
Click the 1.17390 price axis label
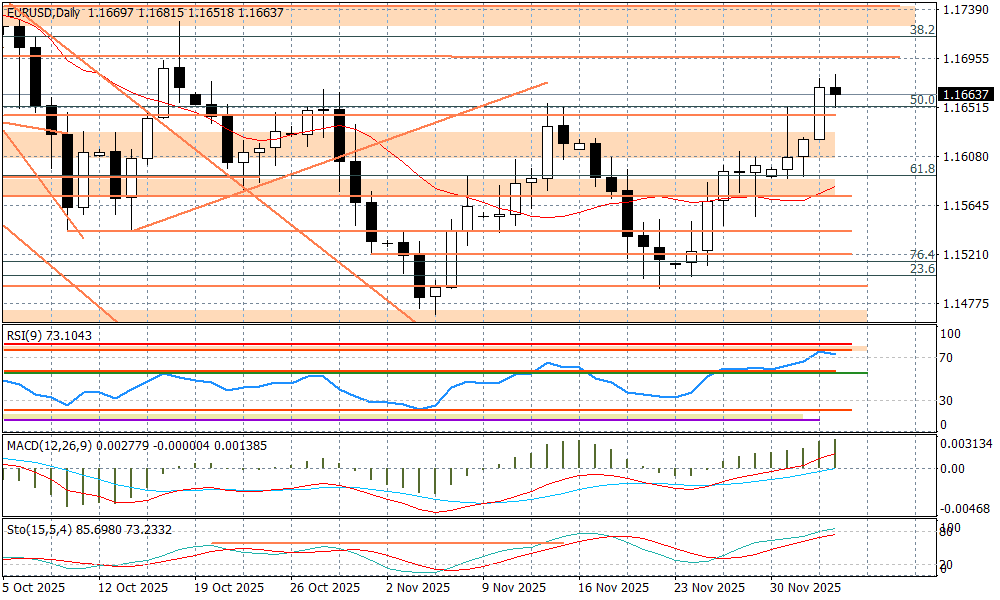tap(965, 9)
